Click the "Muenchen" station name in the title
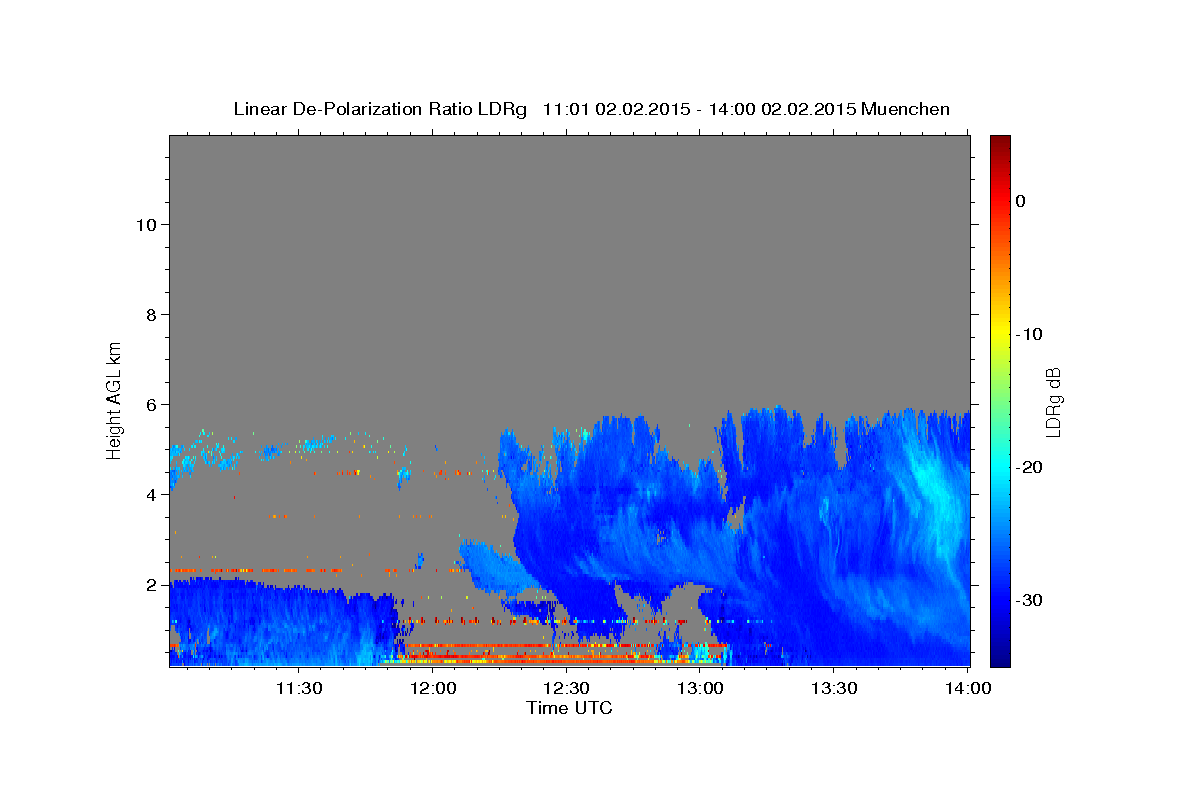The width and height of the screenshot is (1200, 800). click(906, 109)
